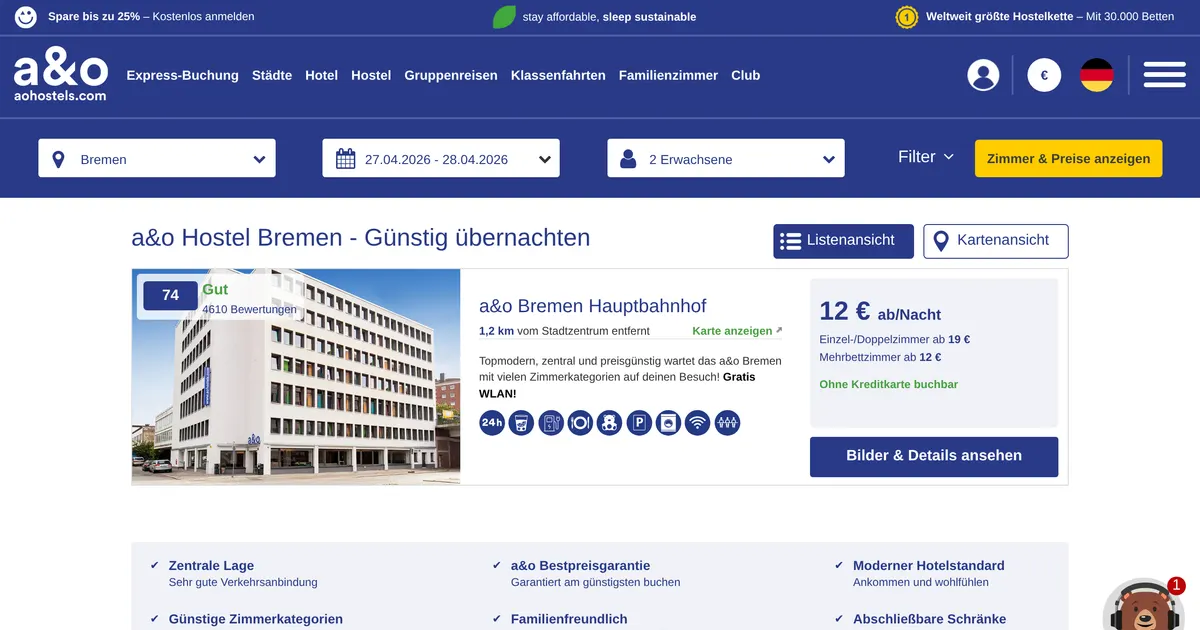Click the Moderner Hotelstandard feature text

pos(929,566)
